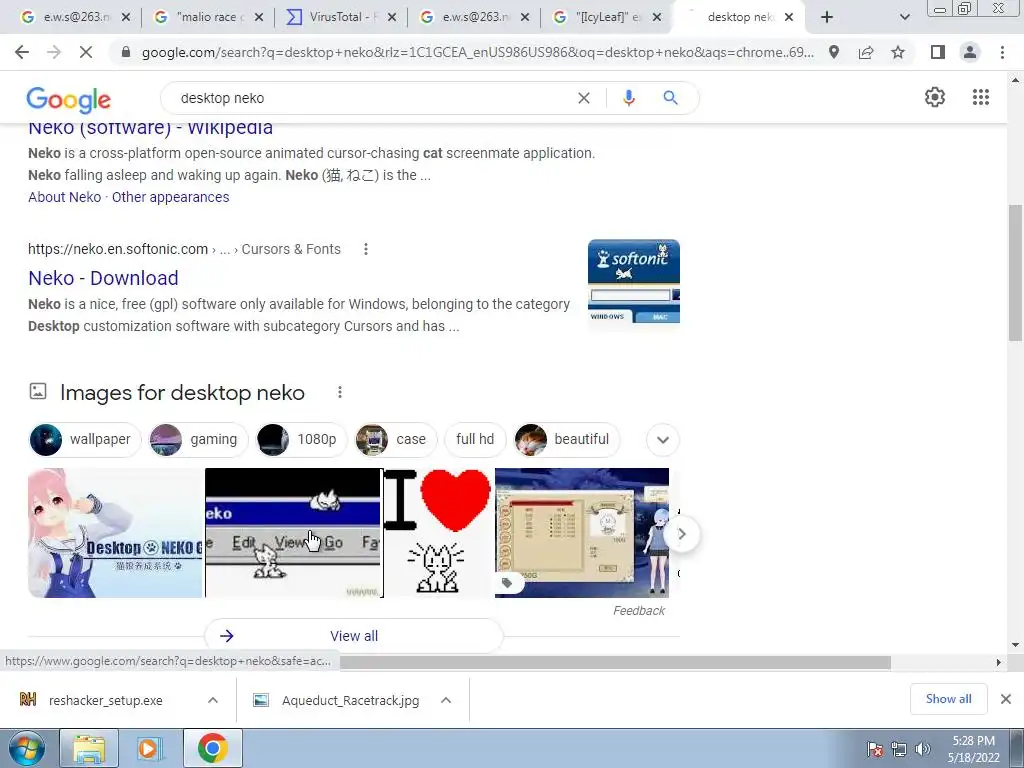
Task: Open options for Aqueduct_Racetrack.jpg download
Action: pyautogui.click(x=446, y=700)
